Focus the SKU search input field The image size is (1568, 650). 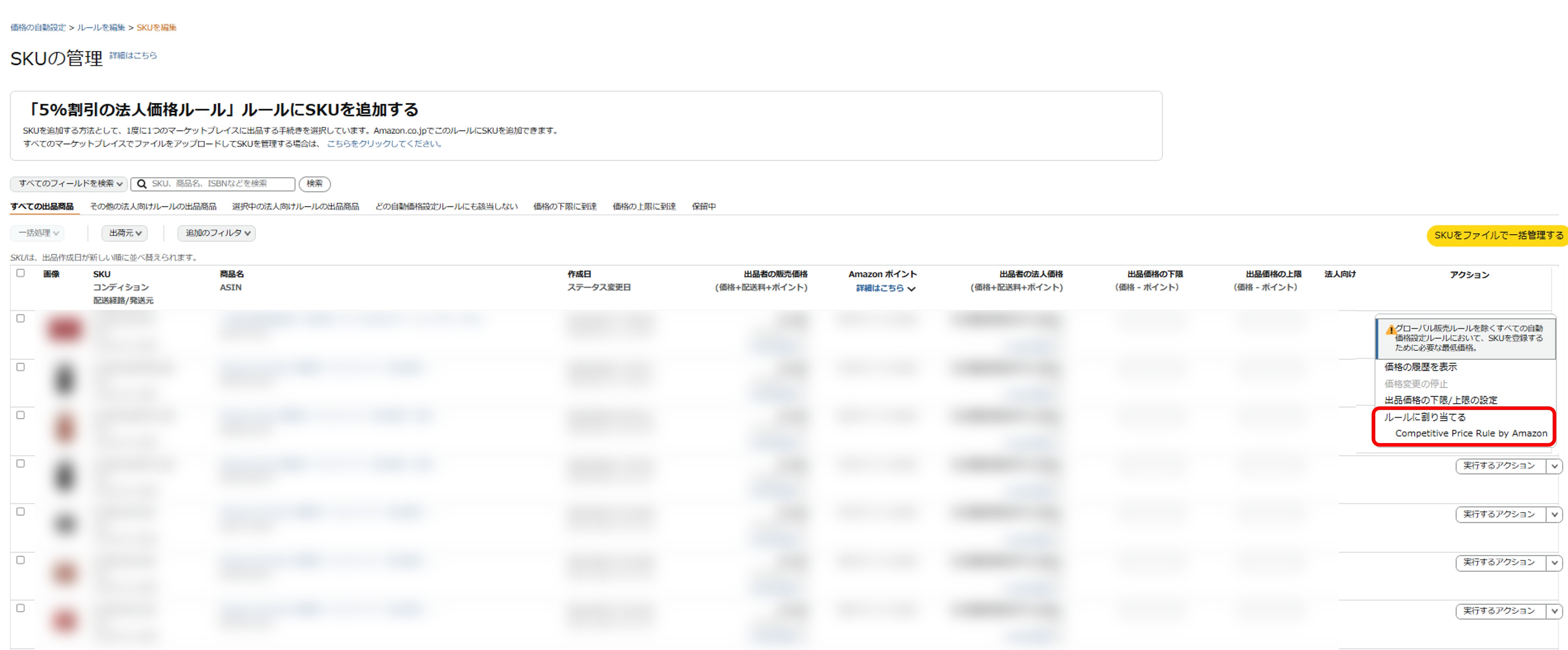(219, 184)
